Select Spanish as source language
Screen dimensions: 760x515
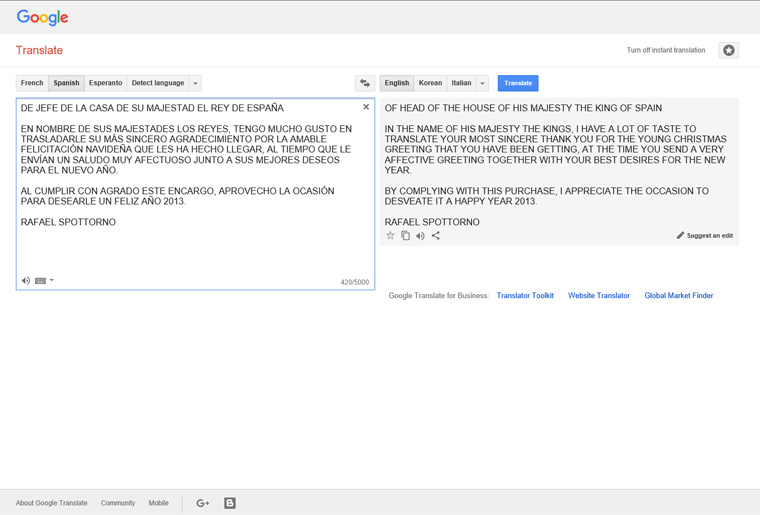[x=66, y=83]
